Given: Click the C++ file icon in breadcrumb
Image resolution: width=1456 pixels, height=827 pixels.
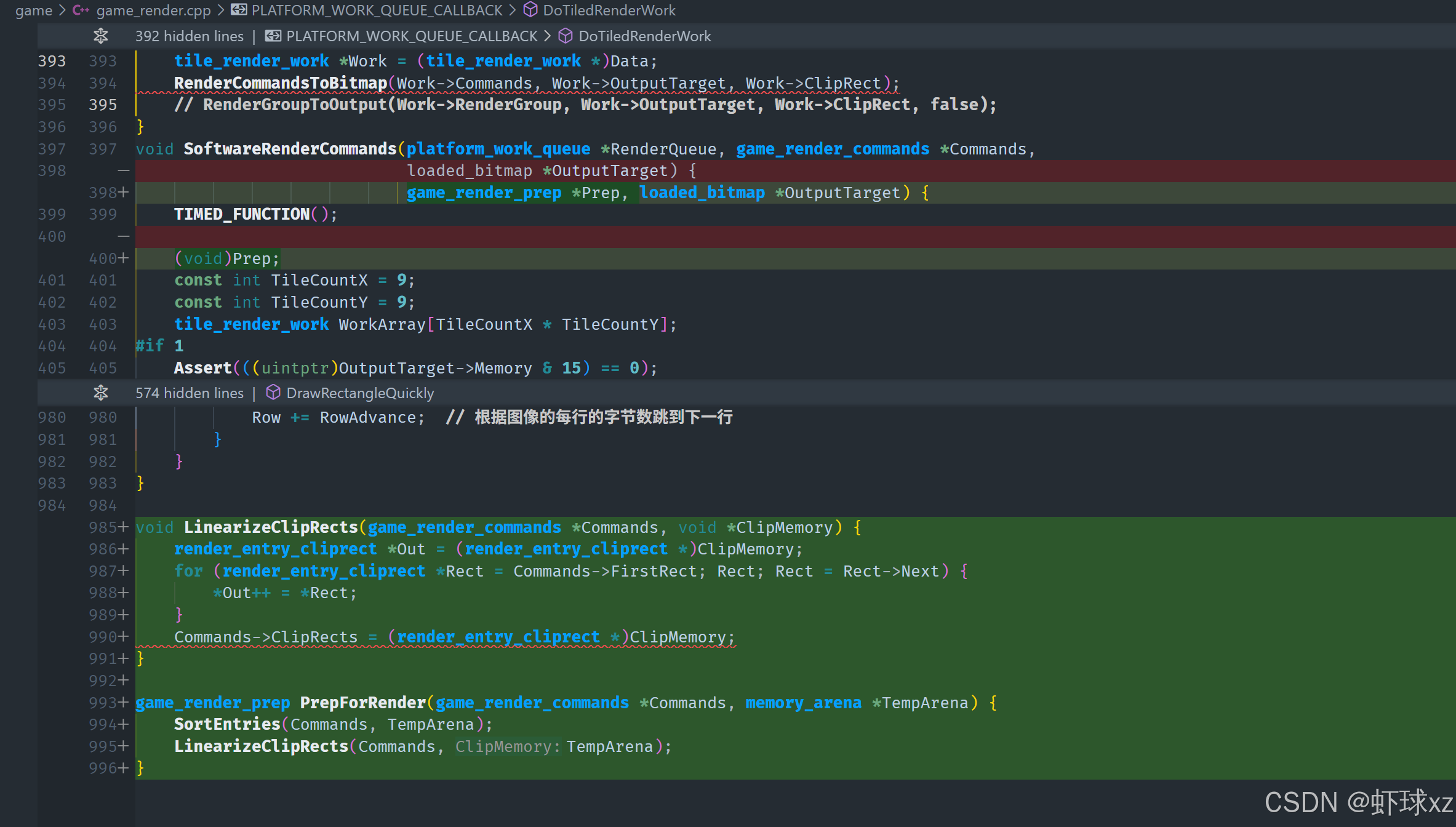Looking at the screenshot, I should pyautogui.click(x=81, y=10).
